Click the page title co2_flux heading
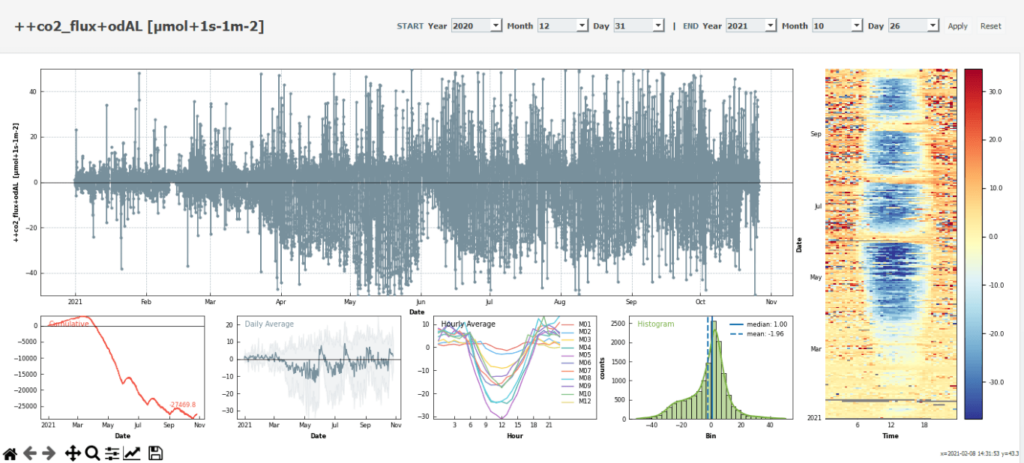 point(139,26)
